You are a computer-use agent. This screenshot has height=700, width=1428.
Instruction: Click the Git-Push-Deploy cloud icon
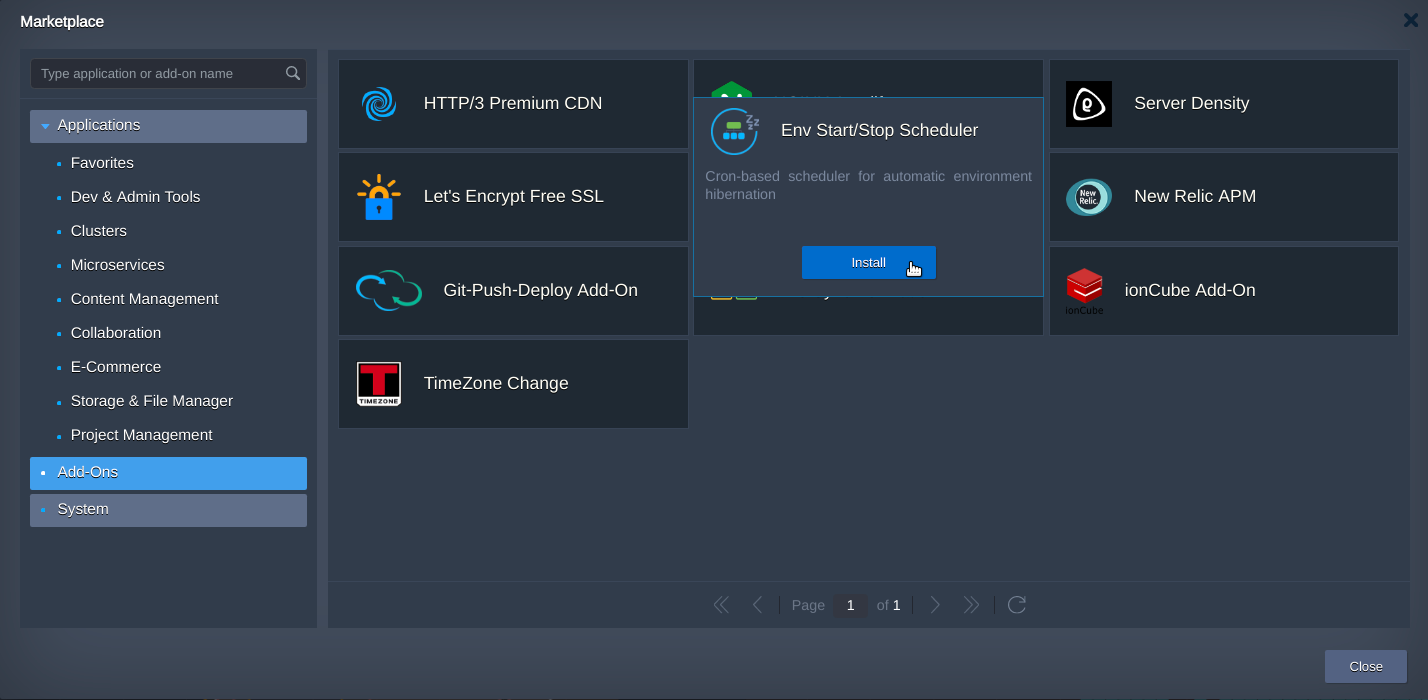[389, 290]
